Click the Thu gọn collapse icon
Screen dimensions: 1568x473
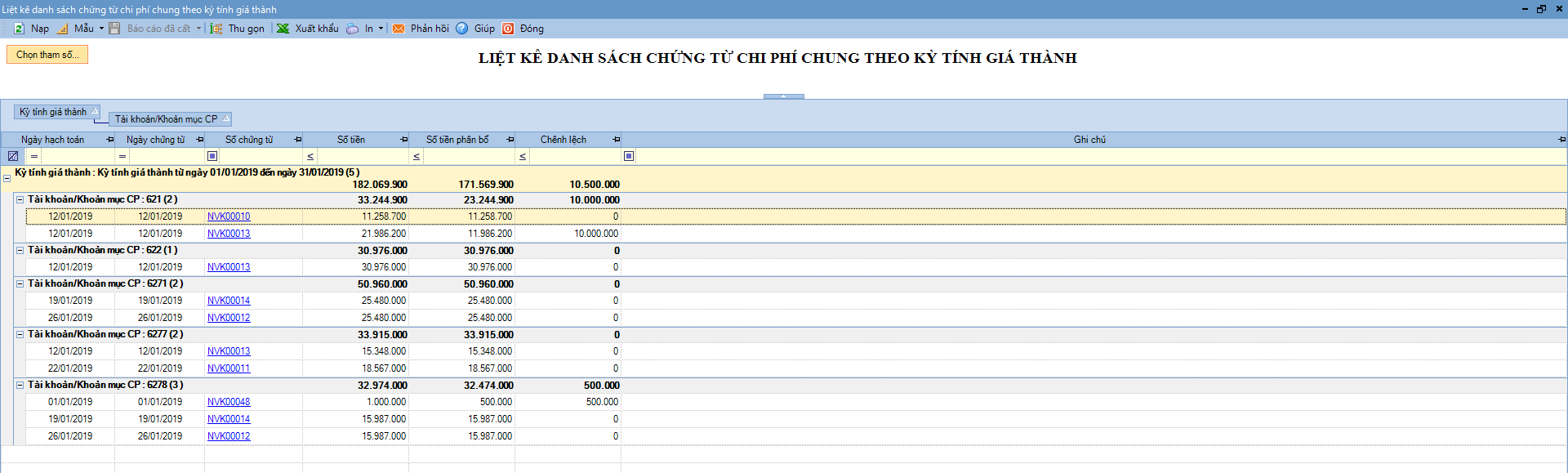click(216, 29)
